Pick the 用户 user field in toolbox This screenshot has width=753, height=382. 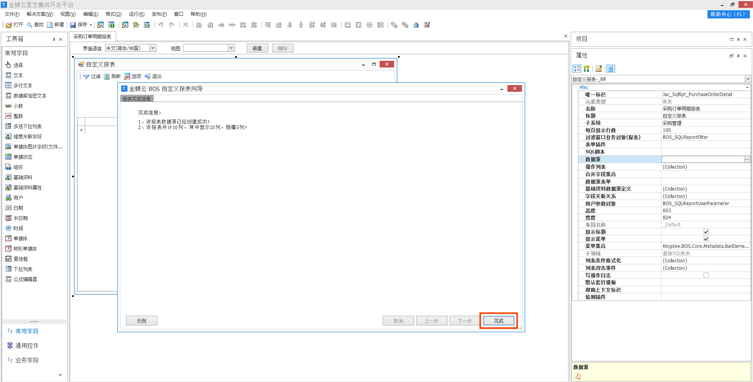pyautogui.click(x=14, y=197)
